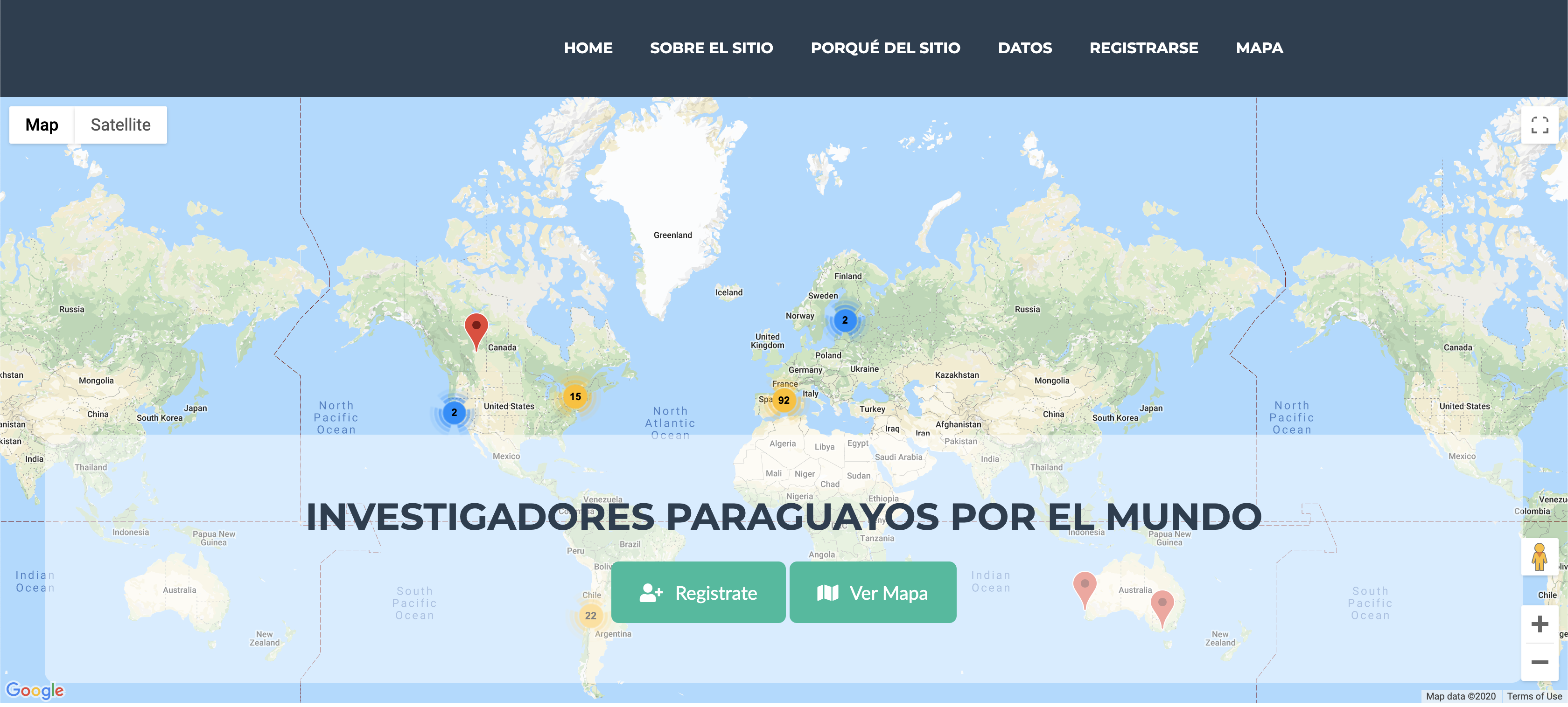
Task: Open the Terms of Use link
Action: (1533, 696)
